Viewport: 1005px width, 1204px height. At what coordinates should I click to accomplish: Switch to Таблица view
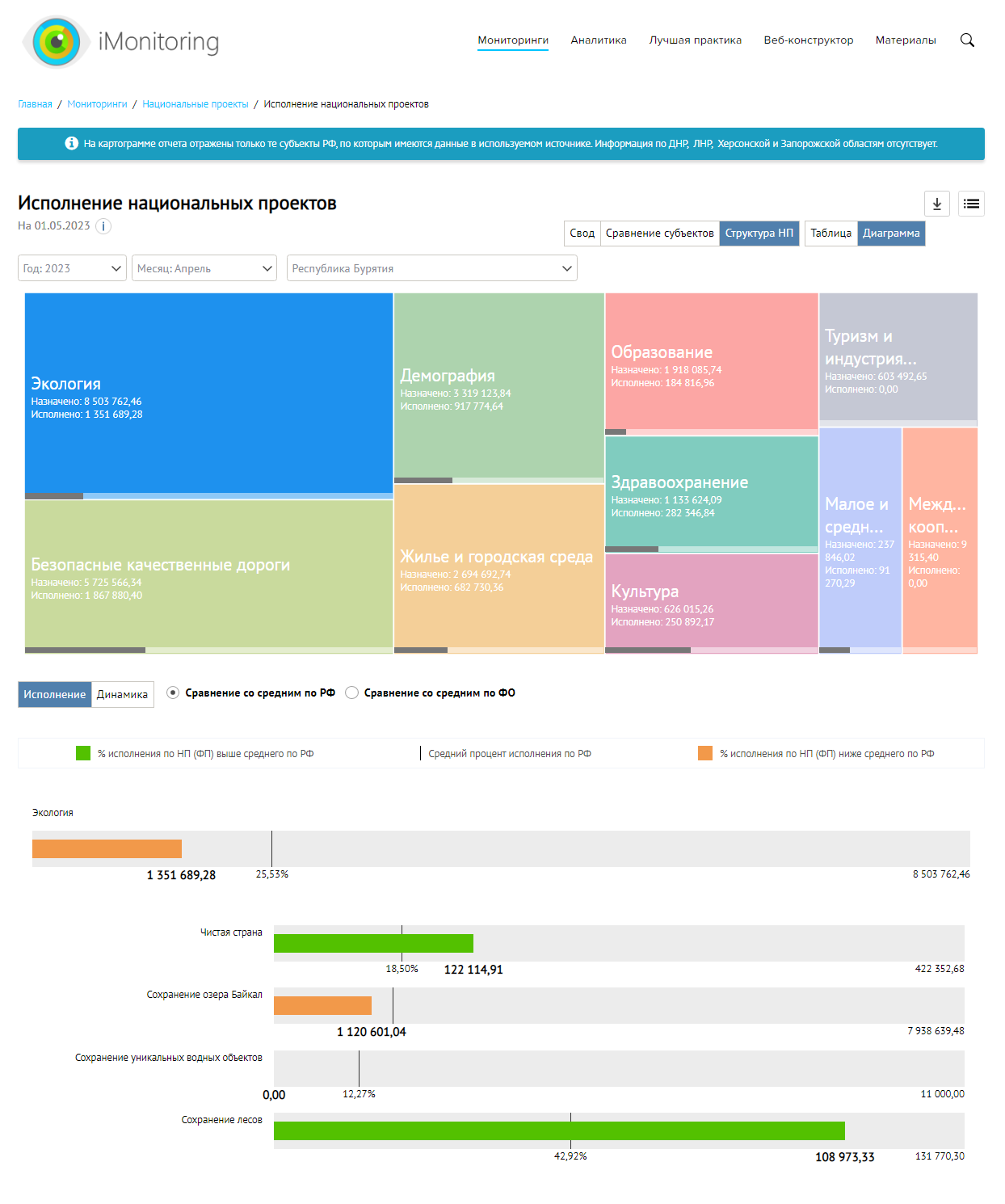point(830,234)
